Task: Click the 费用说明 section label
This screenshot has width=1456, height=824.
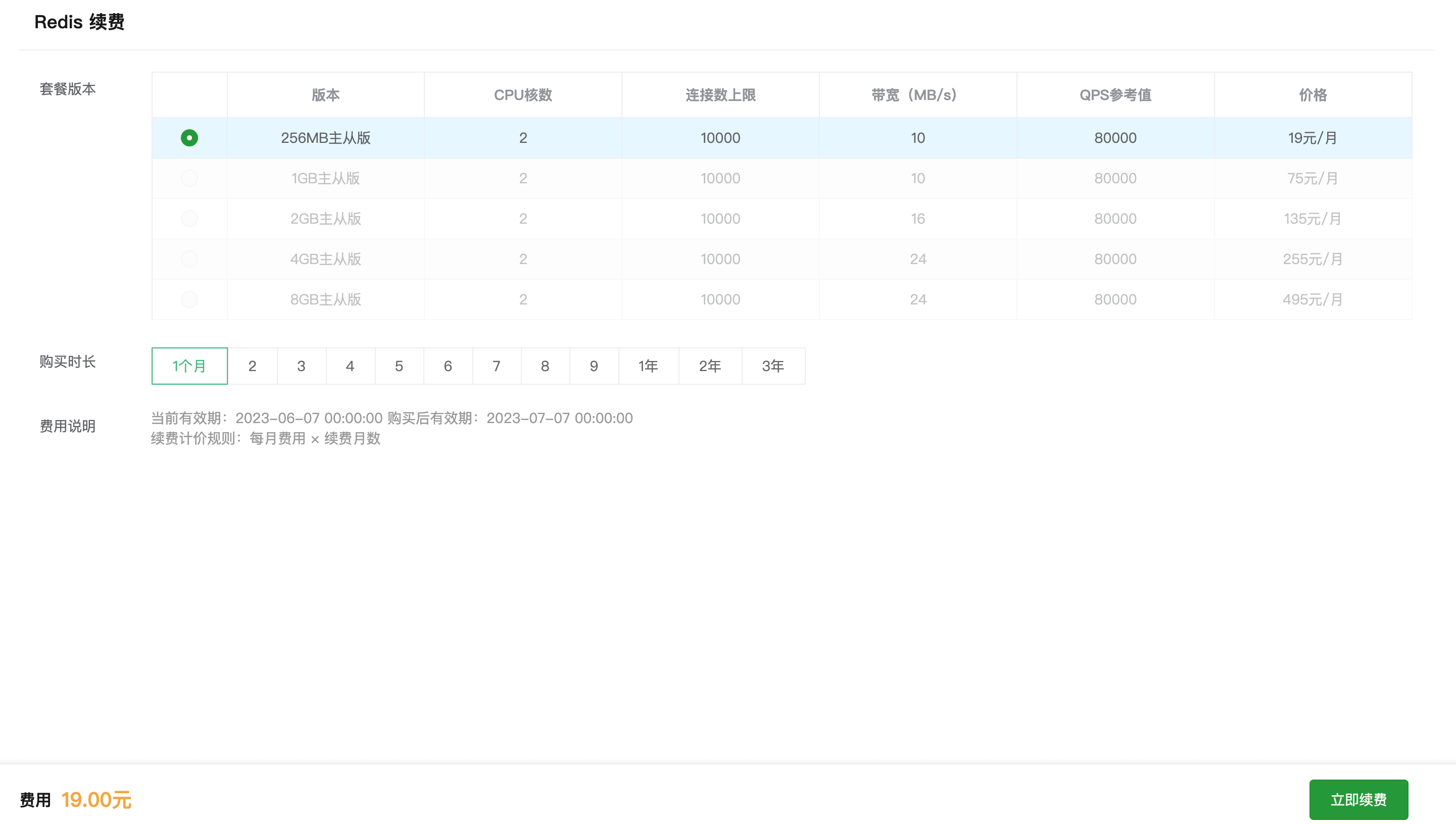Action: point(67,426)
